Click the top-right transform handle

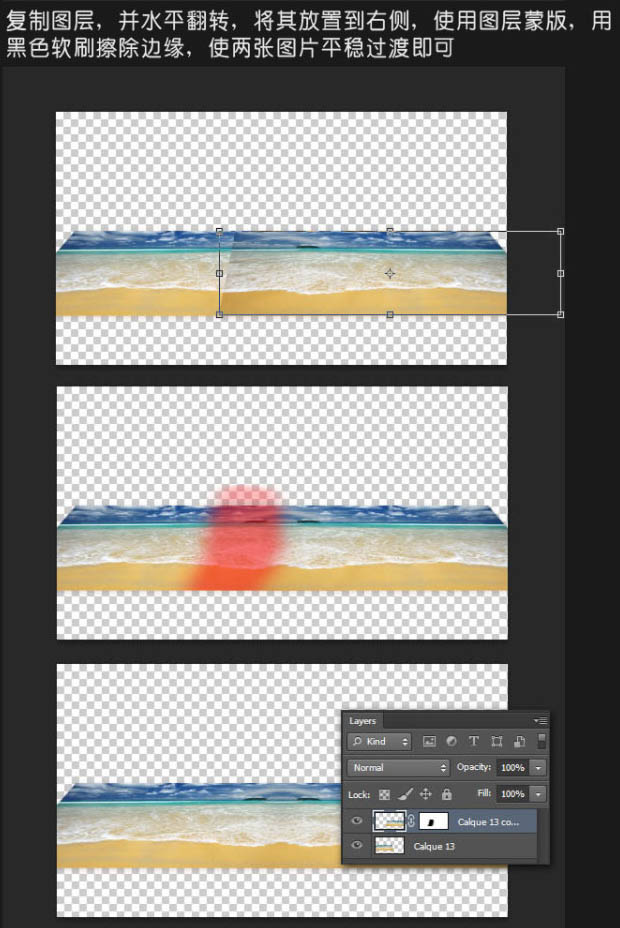560,231
